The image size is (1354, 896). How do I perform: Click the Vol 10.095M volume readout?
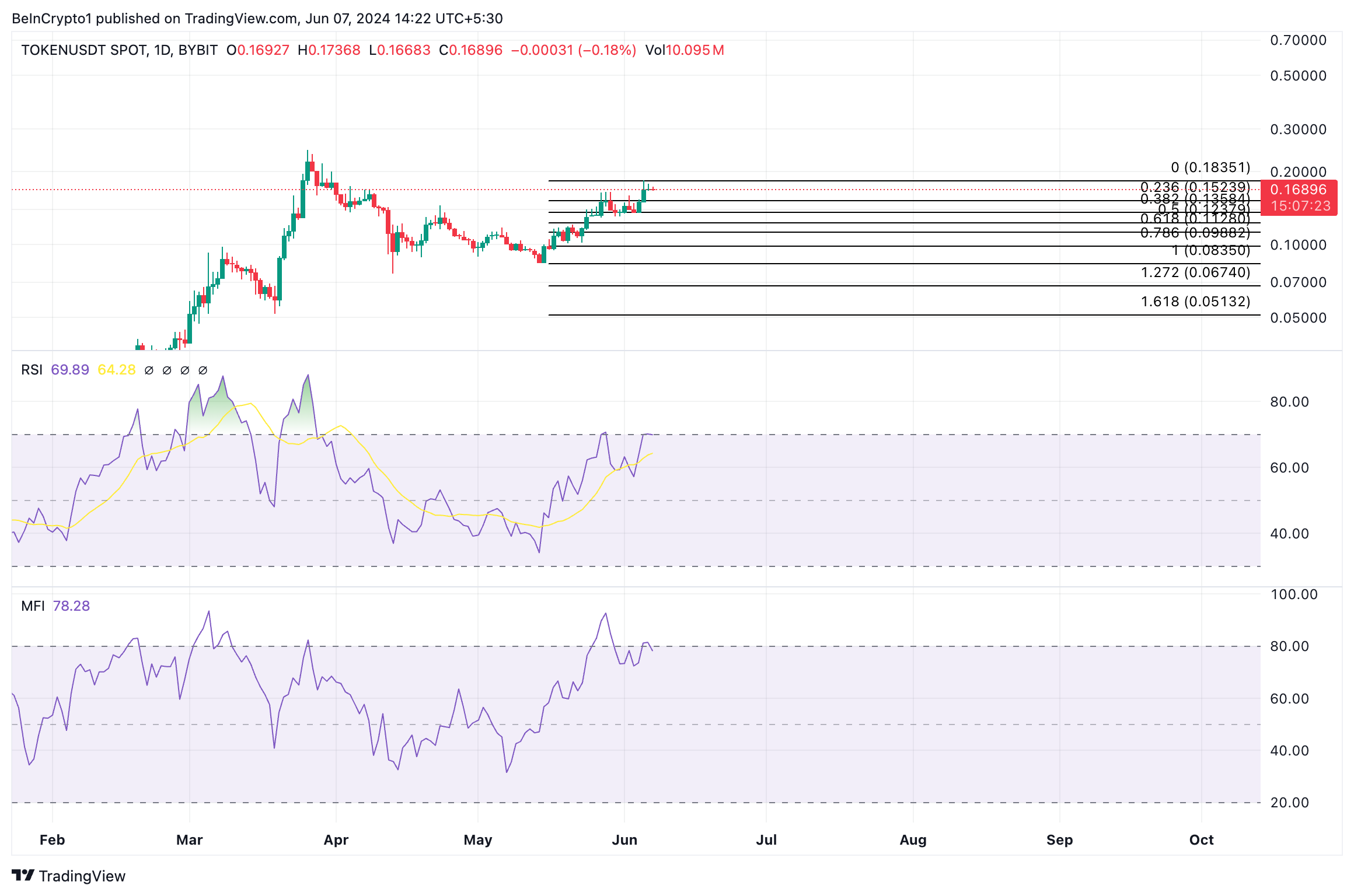tap(684, 50)
